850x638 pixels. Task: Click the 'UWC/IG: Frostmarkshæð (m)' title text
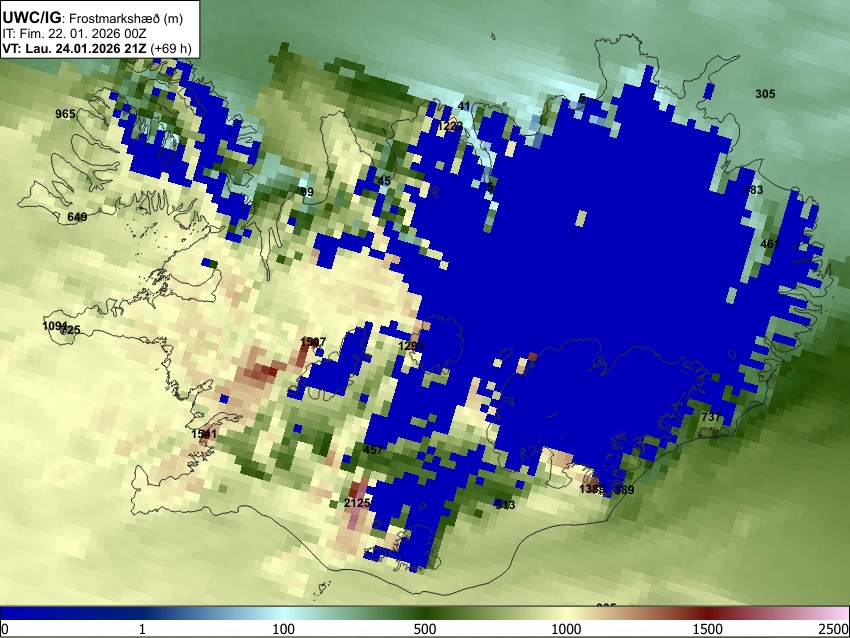[x=93, y=18]
